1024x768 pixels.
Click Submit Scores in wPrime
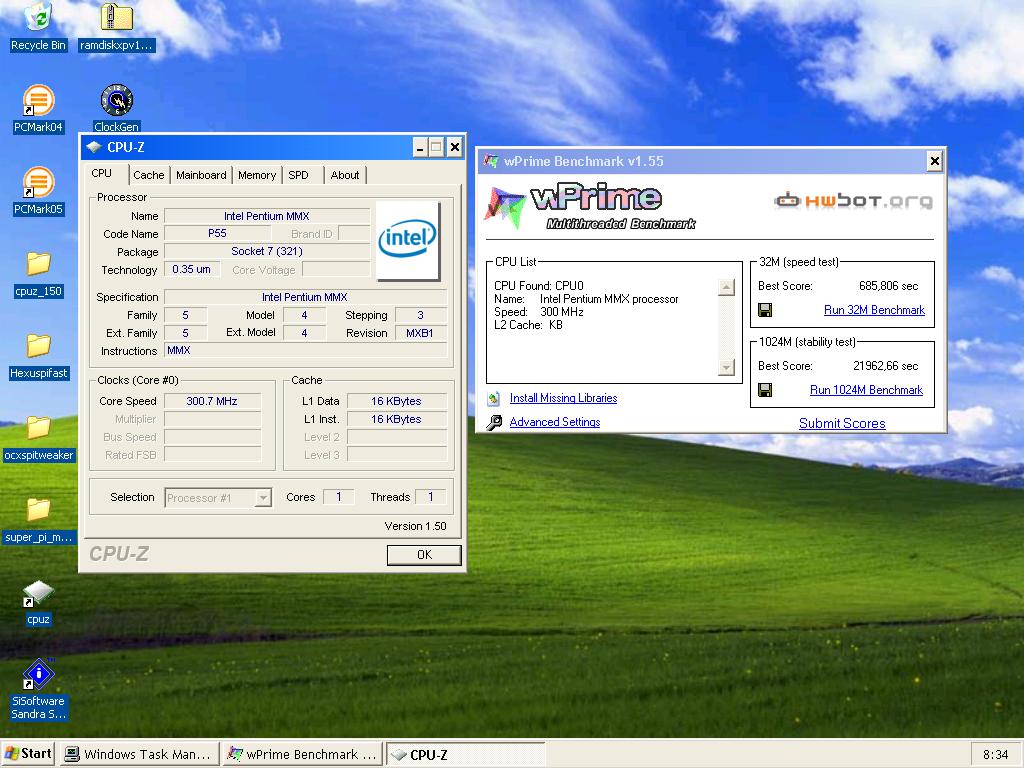pos(842,423)
